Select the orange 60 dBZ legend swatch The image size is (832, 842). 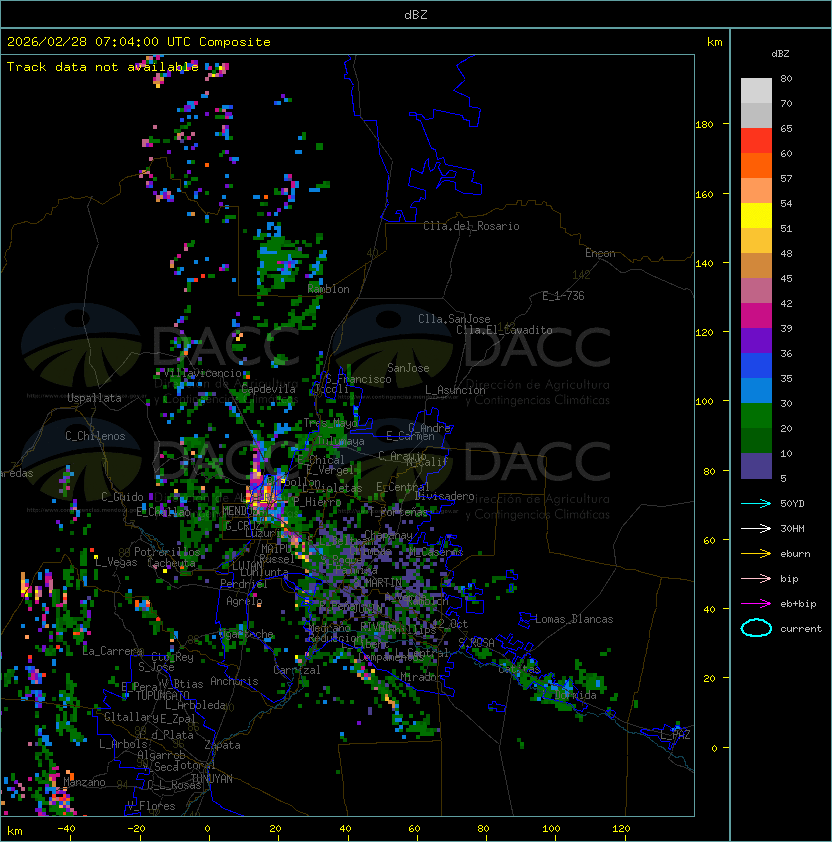[756, 165]
